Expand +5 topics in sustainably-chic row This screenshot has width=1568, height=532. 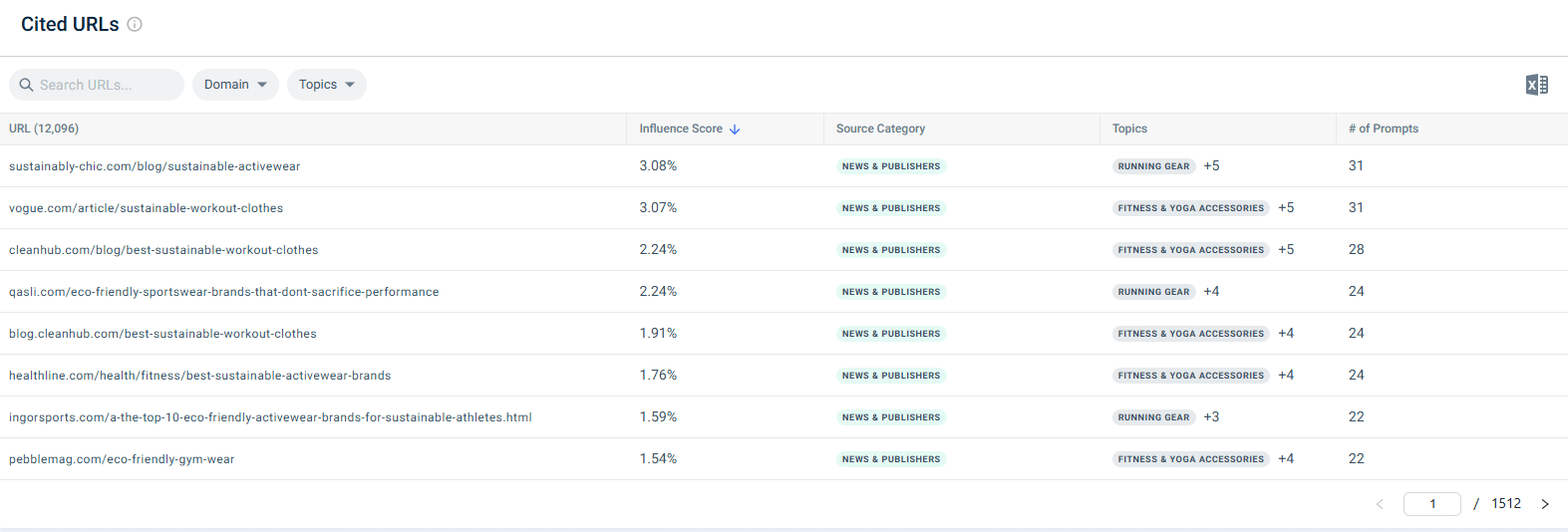1211,166
